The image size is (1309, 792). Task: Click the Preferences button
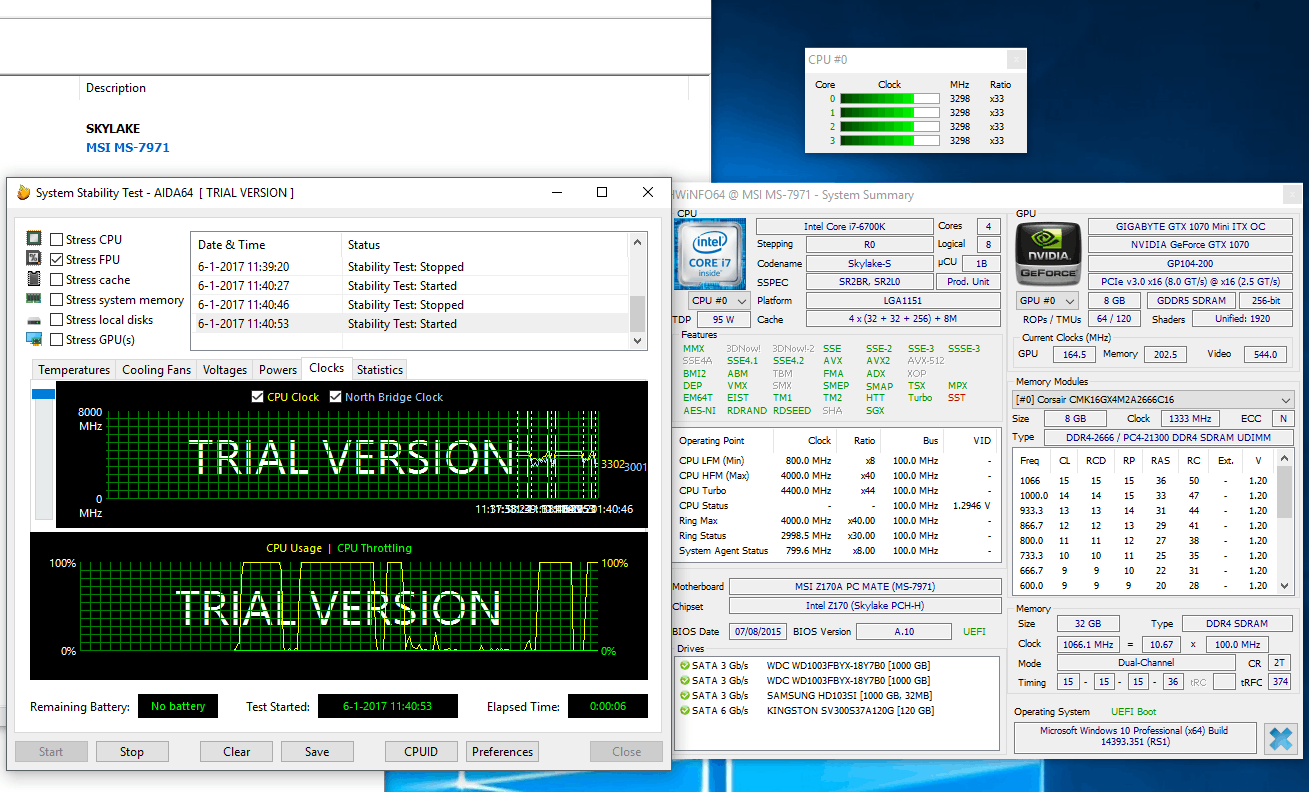502,752
